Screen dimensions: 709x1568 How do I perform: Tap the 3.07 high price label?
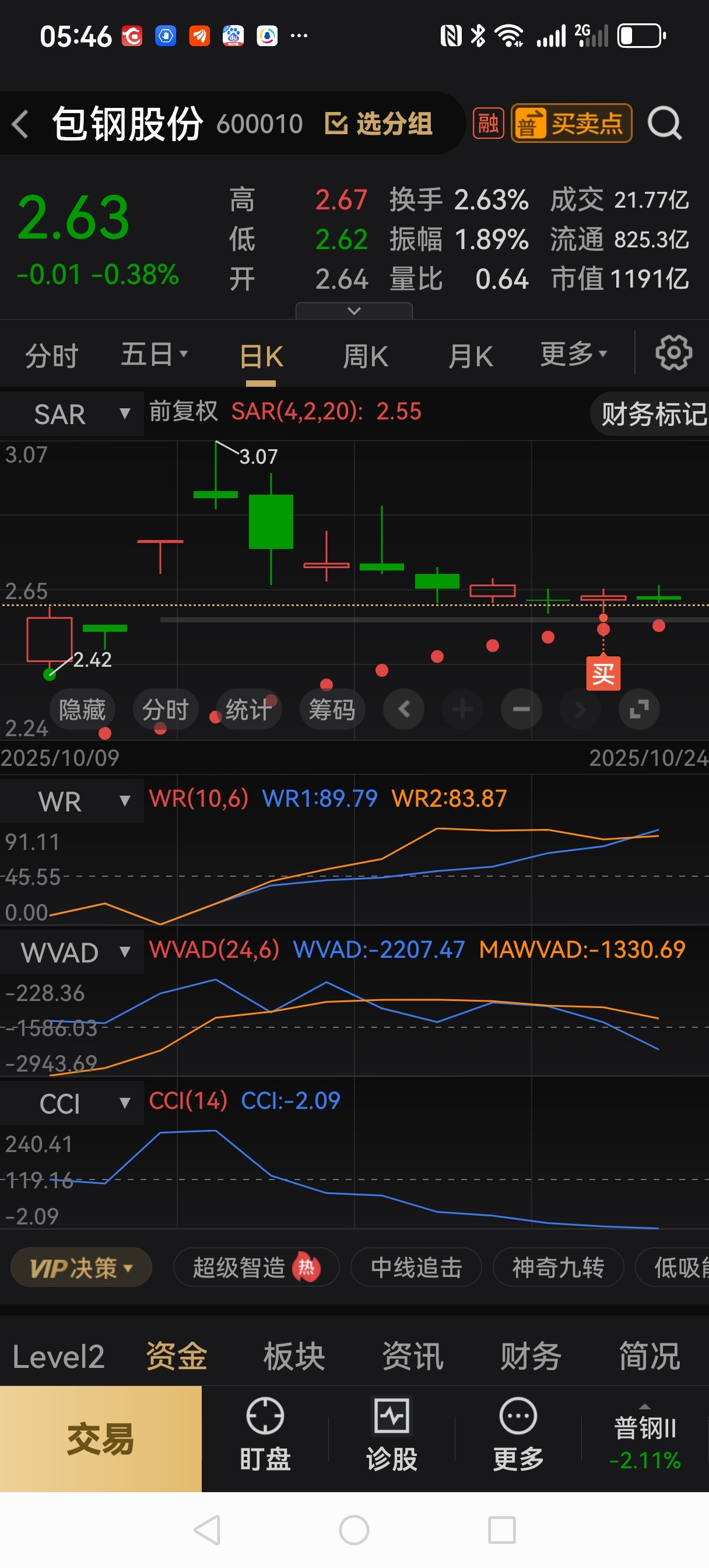[x=258, y=457]
